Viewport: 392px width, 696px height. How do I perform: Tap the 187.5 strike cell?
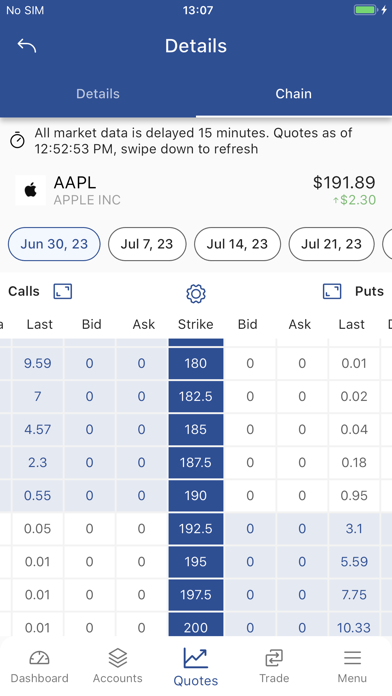(x=196, y=463)
